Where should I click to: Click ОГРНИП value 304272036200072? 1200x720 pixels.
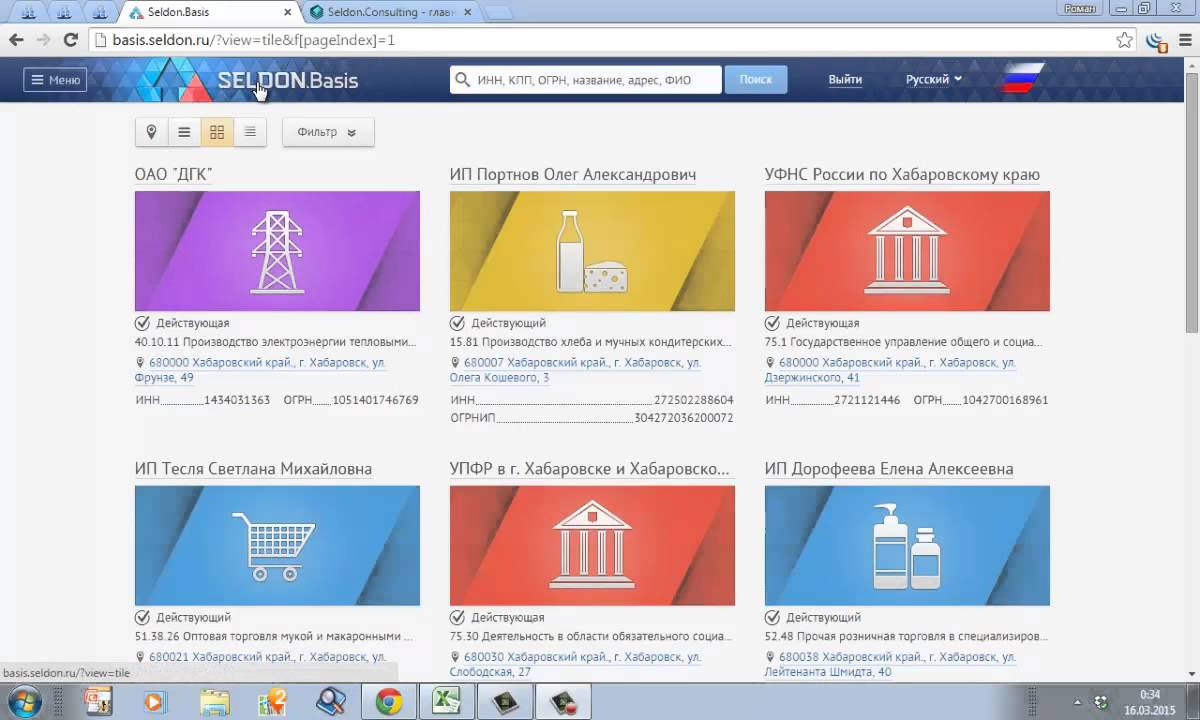[x=684, y=418]
